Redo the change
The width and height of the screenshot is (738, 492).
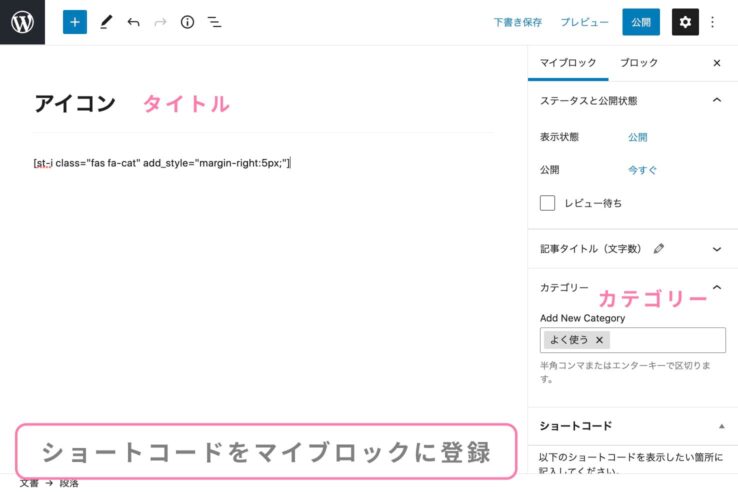160,22
